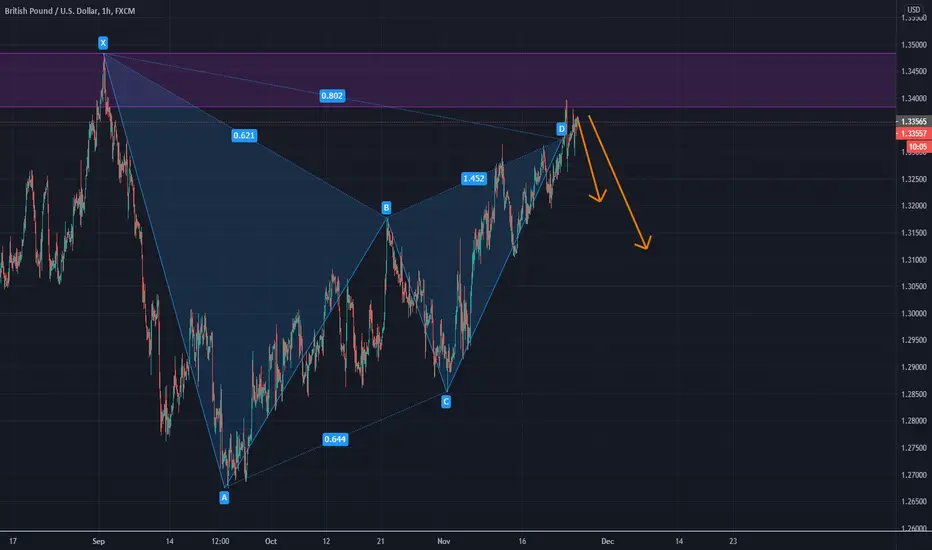Click the 1.30500 price axis label
Screen dimensions: 932x550
(914, 287)
